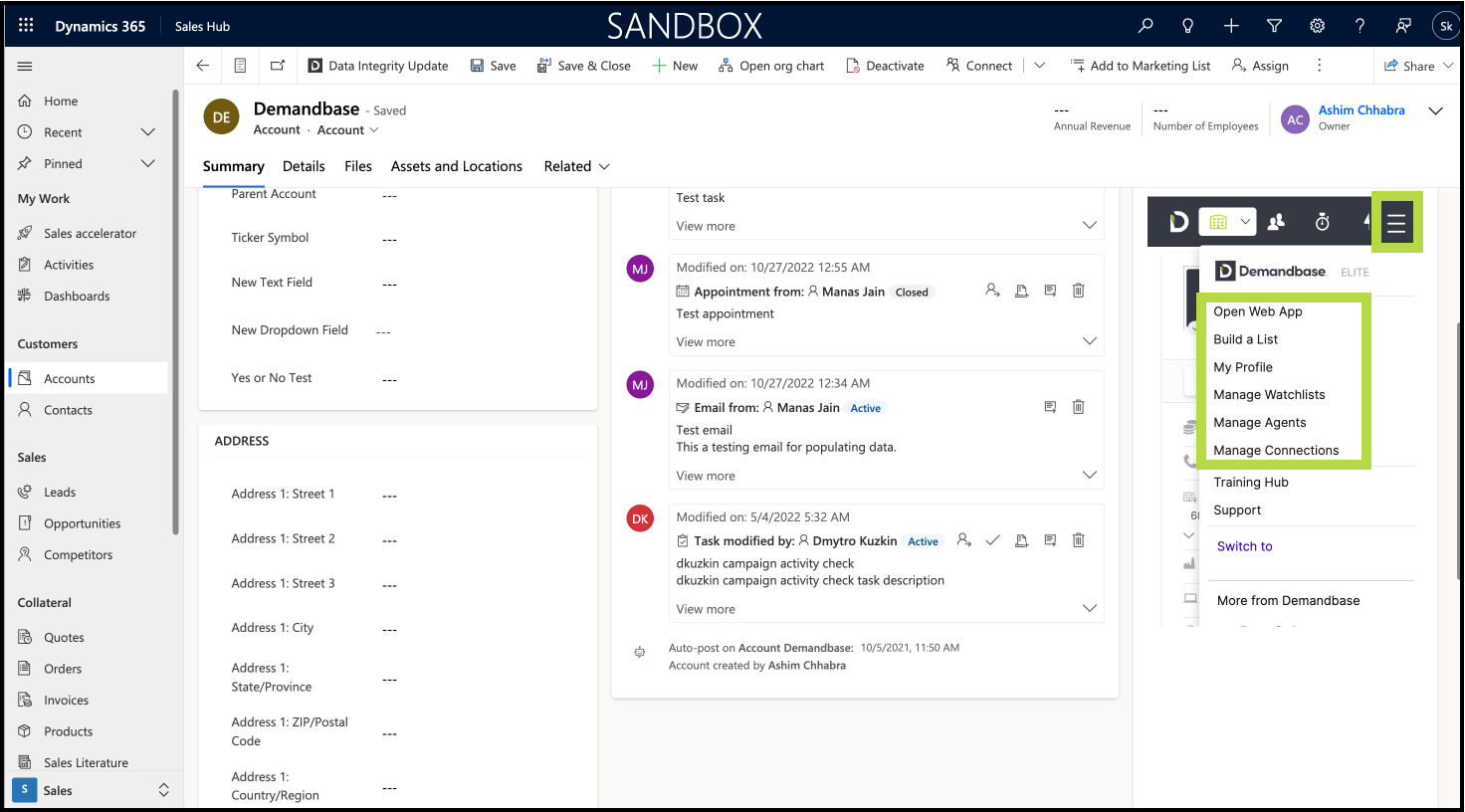Open the lightbulb assistant icon
Viewport: 1465px width, 812px height.
pos(1187,26)
